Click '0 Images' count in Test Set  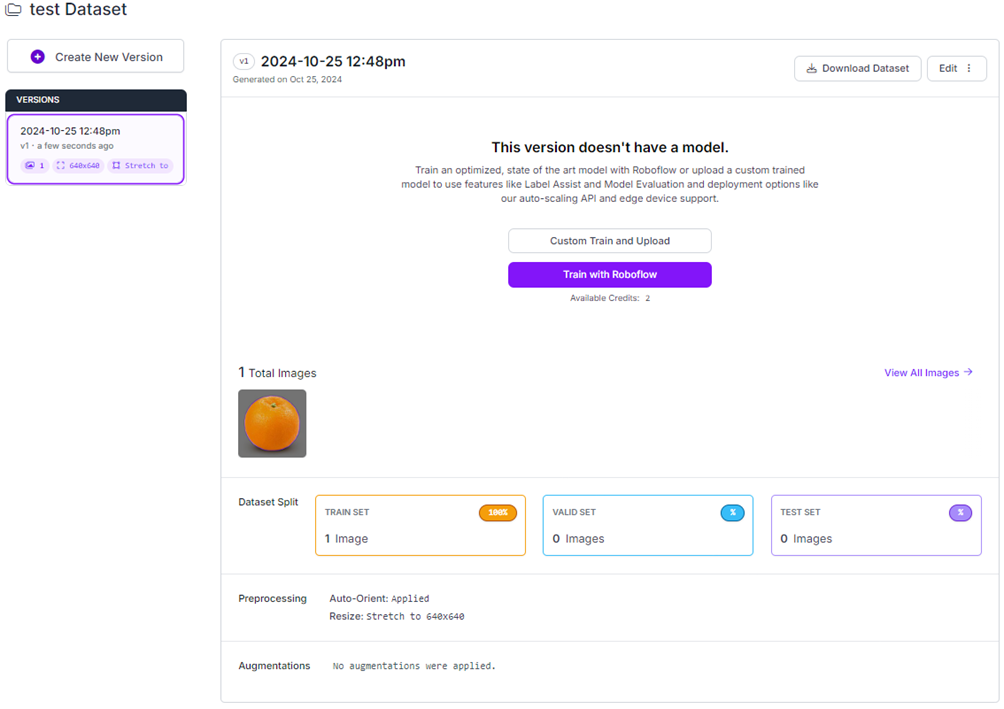pyautogui.click(x=806, y=539)
